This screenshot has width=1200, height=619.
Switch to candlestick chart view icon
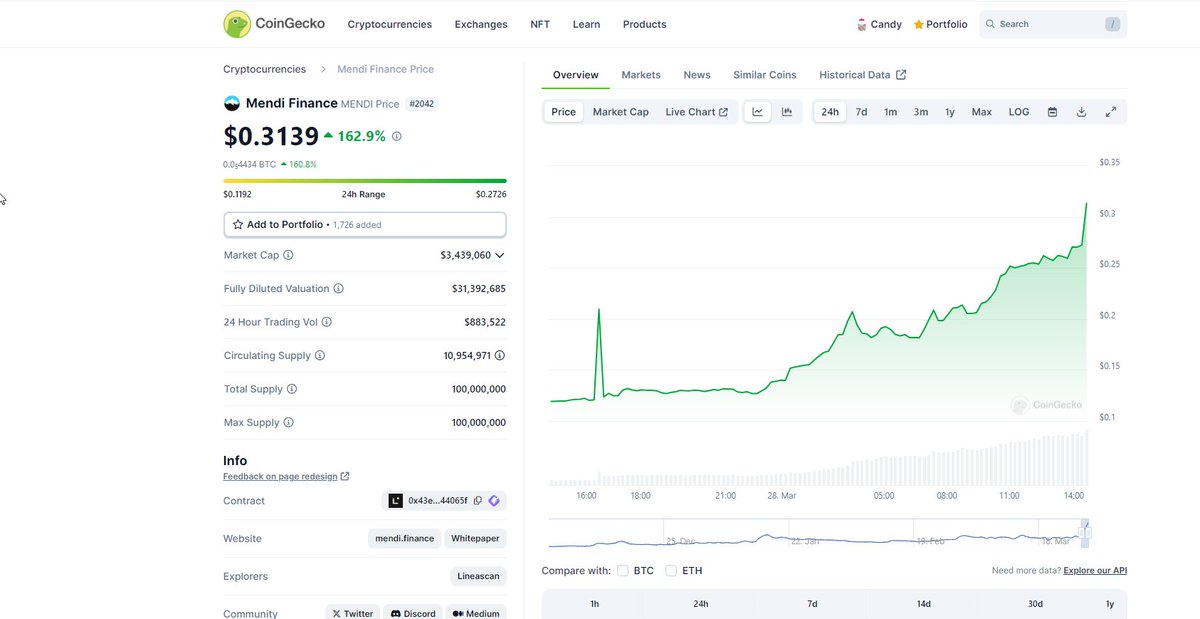(787, 112)
